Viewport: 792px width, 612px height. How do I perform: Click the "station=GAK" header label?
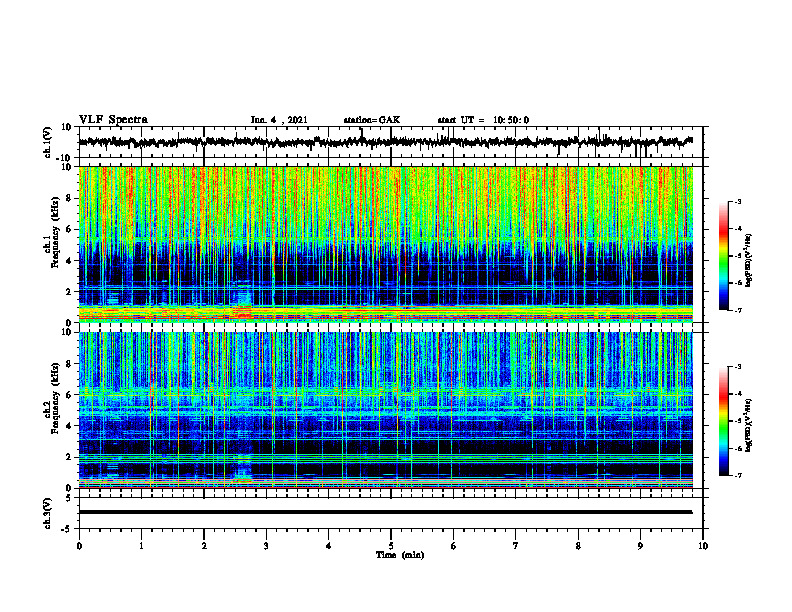372,120
